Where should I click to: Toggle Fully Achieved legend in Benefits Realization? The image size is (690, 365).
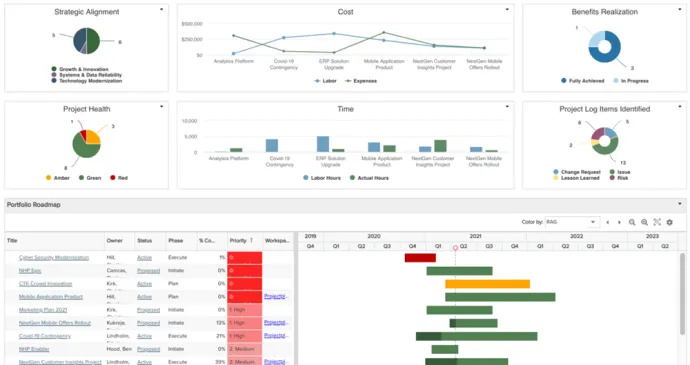click(x=583, y=81)
